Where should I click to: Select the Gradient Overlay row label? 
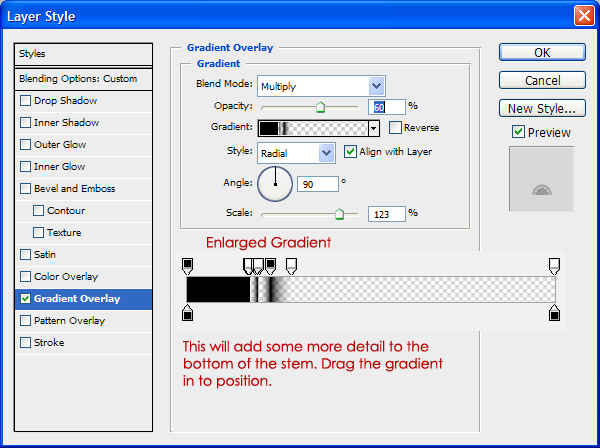tap(77, 299)
